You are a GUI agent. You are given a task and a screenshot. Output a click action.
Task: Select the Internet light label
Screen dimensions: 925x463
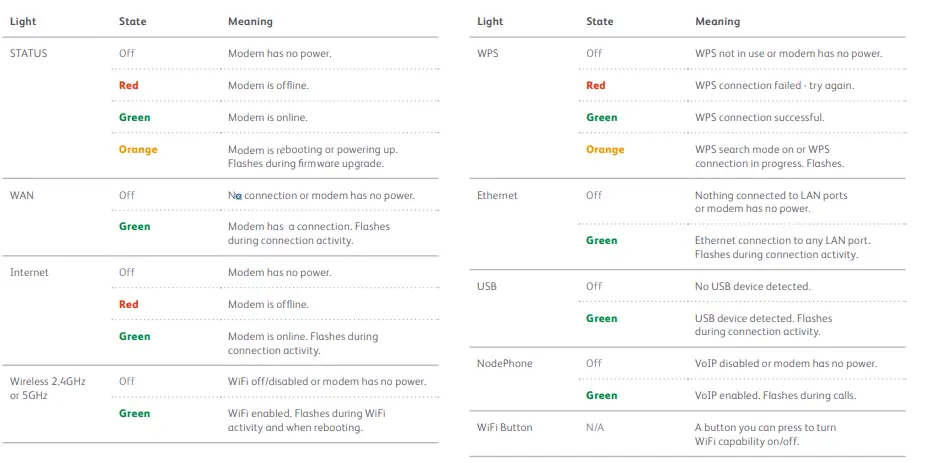(x=29, y=272)
